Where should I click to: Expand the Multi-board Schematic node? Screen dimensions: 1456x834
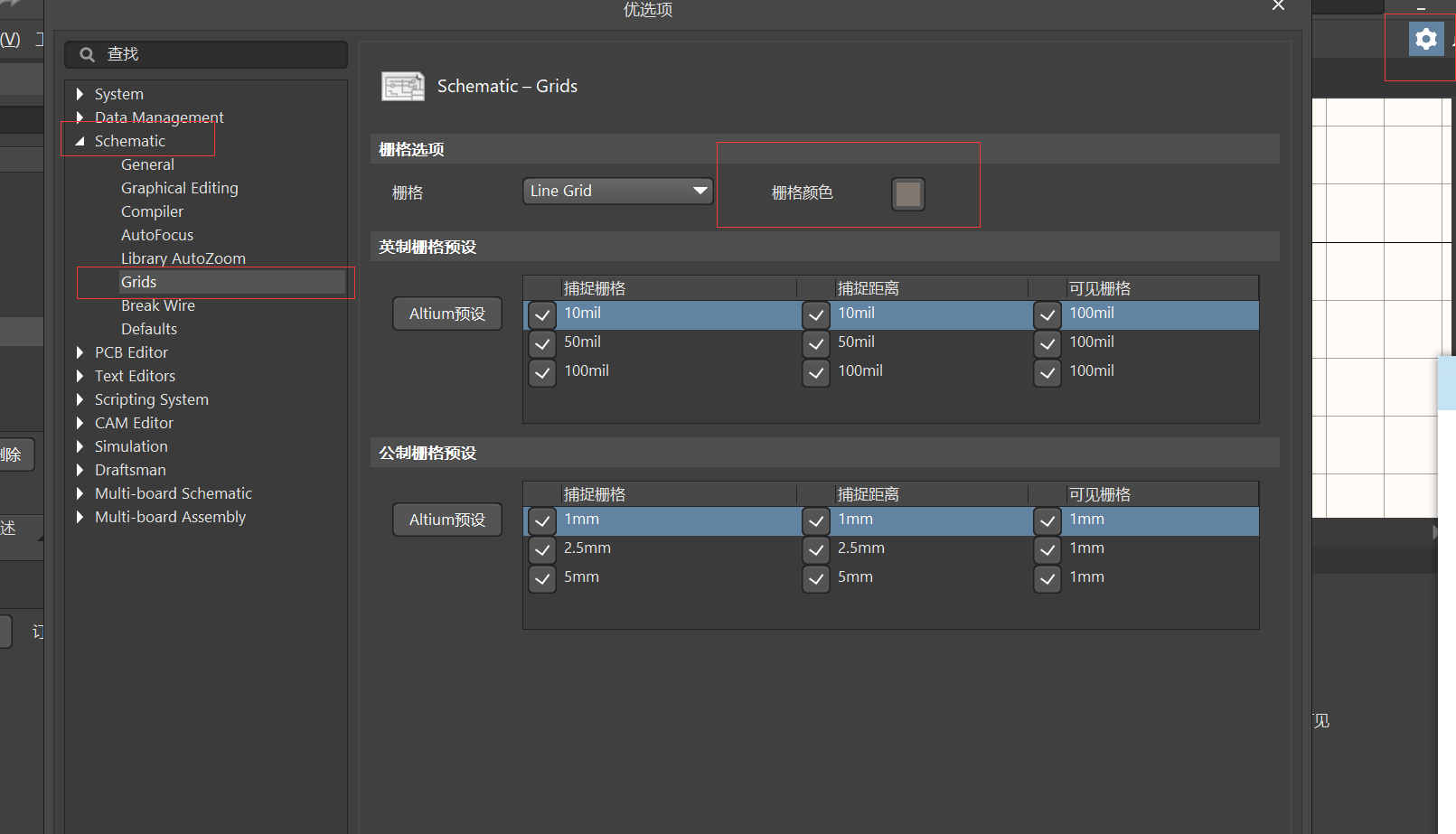[x=80, y=493]
